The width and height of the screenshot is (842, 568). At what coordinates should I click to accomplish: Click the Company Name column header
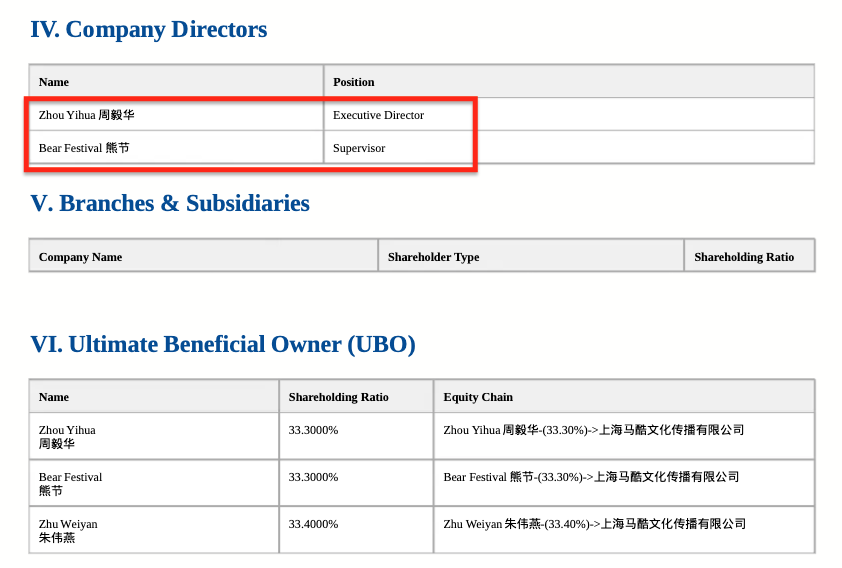point(80,257)
